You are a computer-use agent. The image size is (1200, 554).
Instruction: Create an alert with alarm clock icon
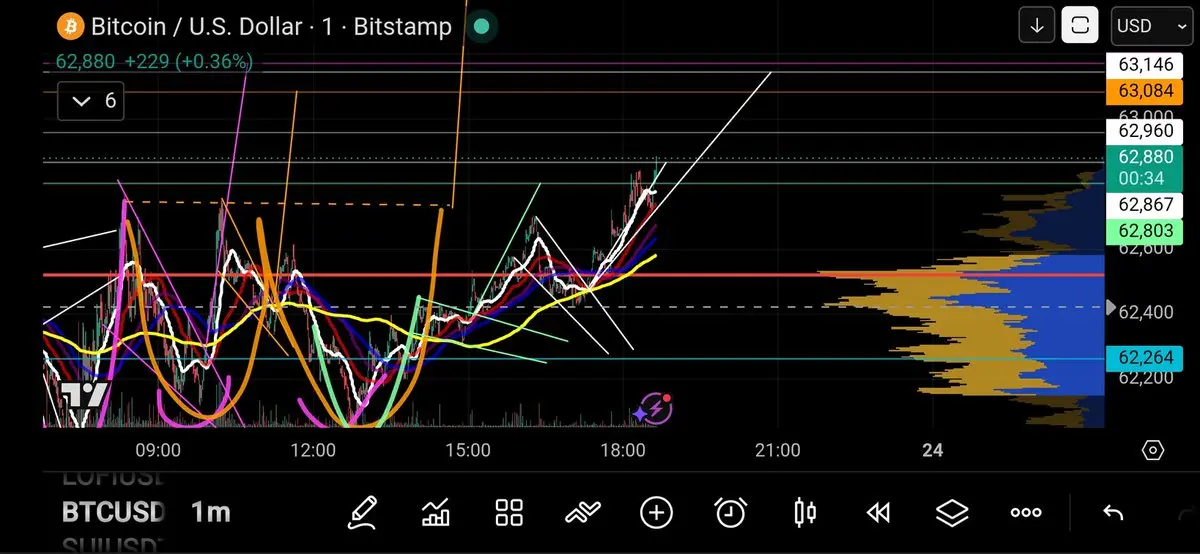point(731,513)
